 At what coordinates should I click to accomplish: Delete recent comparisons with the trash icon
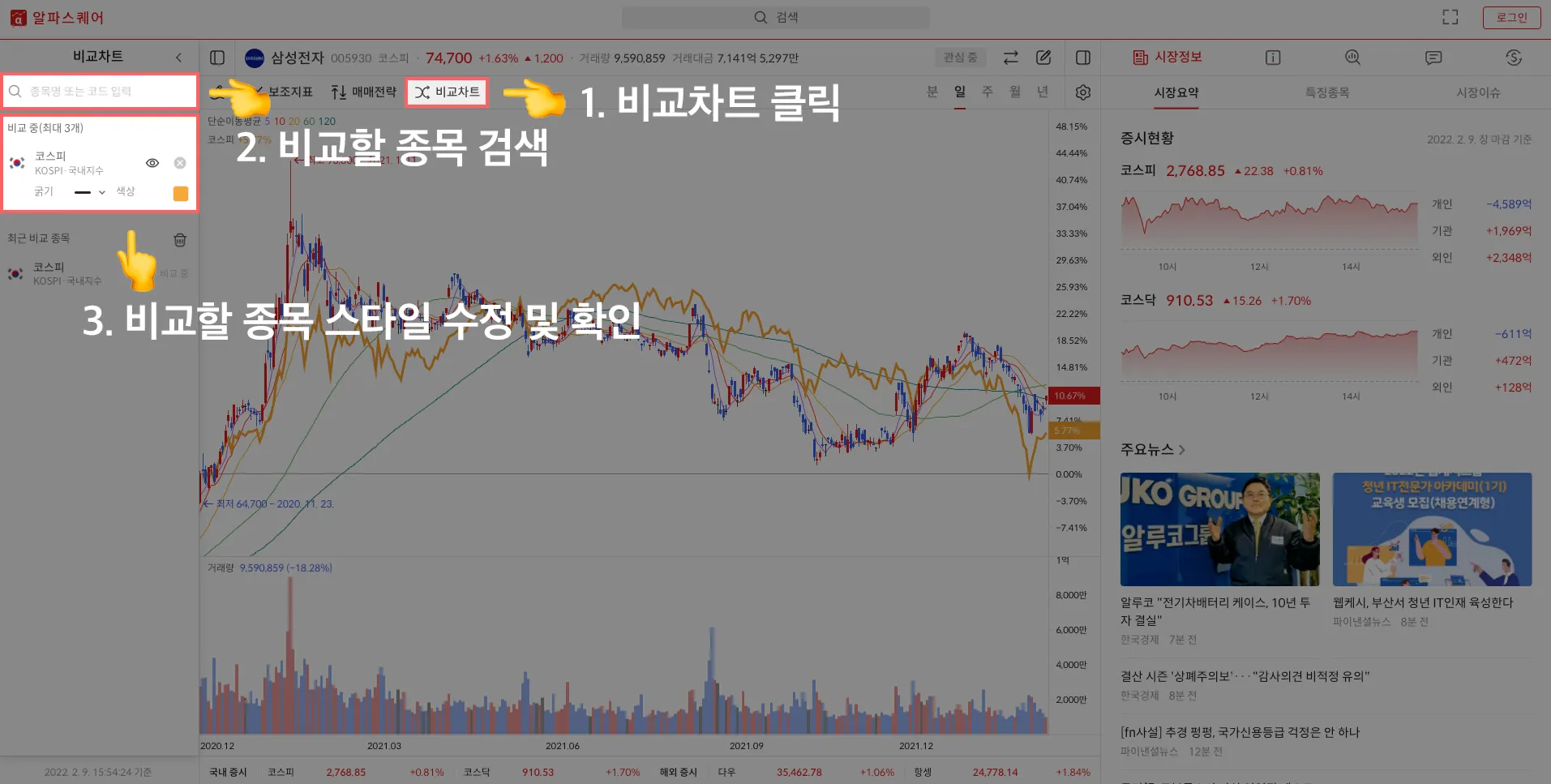click(180, 239)
